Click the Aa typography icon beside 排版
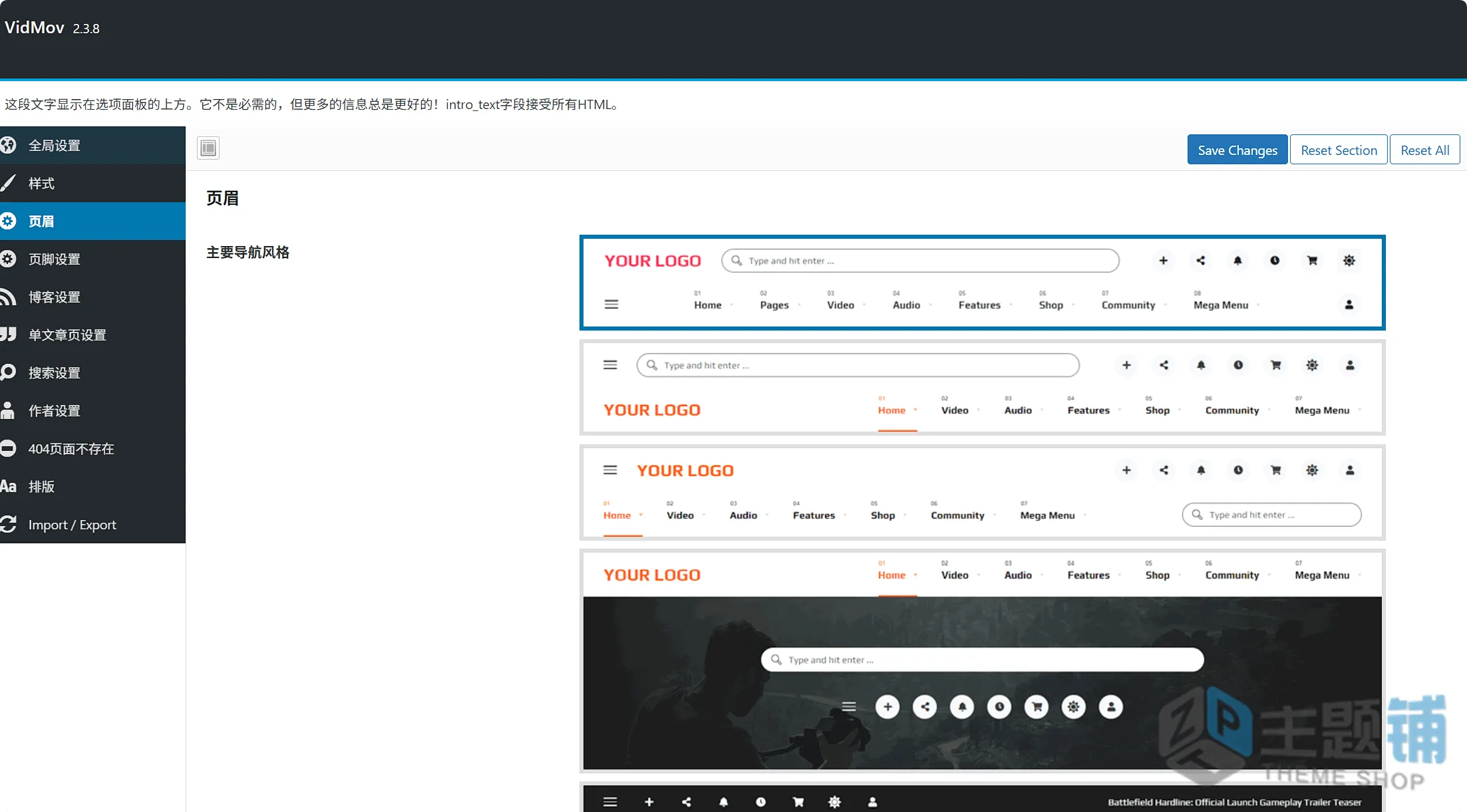Viewport: 1467px width, 812px height. (8, 486)
